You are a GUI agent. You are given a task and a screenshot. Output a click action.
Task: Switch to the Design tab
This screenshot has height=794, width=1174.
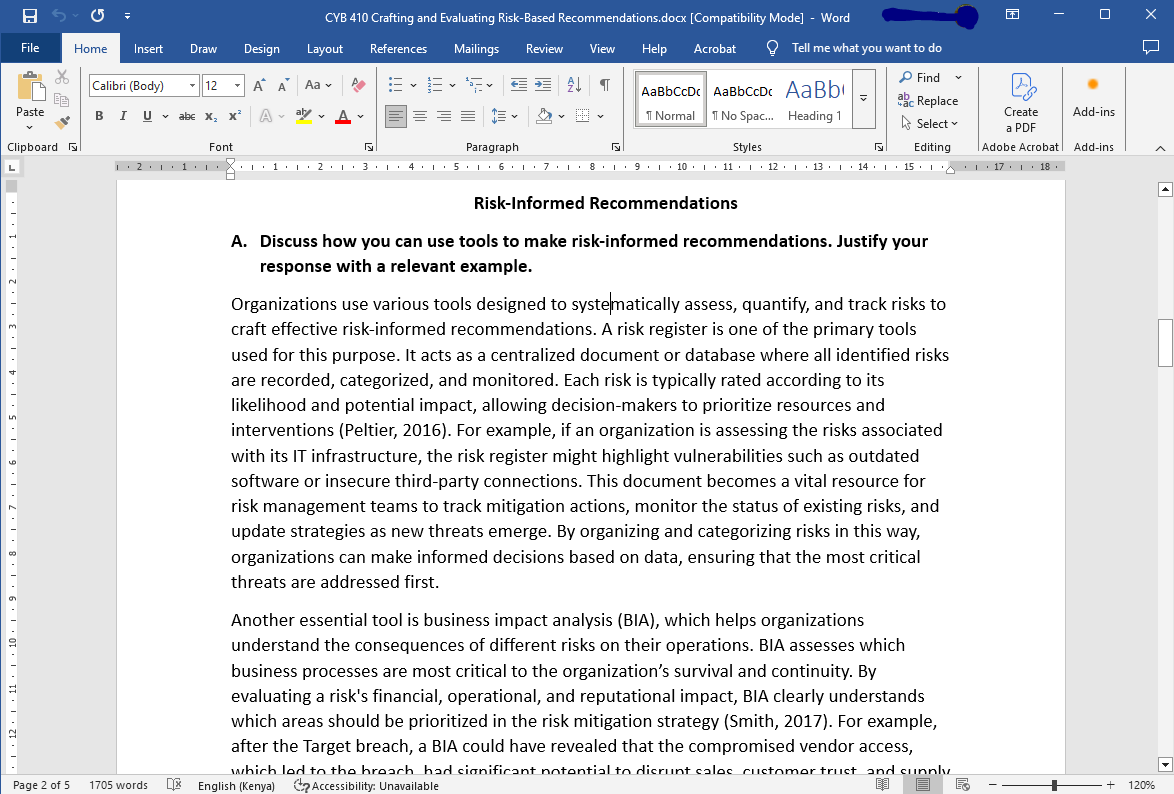[x=261, y=49]
